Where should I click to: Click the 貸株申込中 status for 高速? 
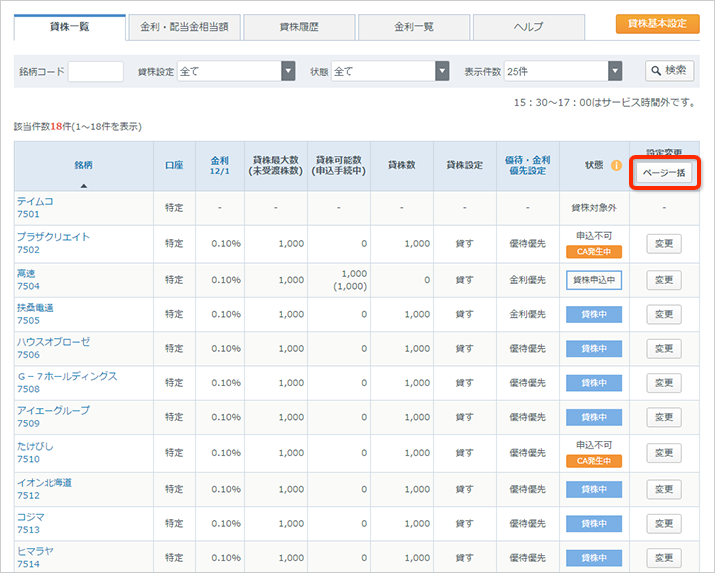point(594,281)
